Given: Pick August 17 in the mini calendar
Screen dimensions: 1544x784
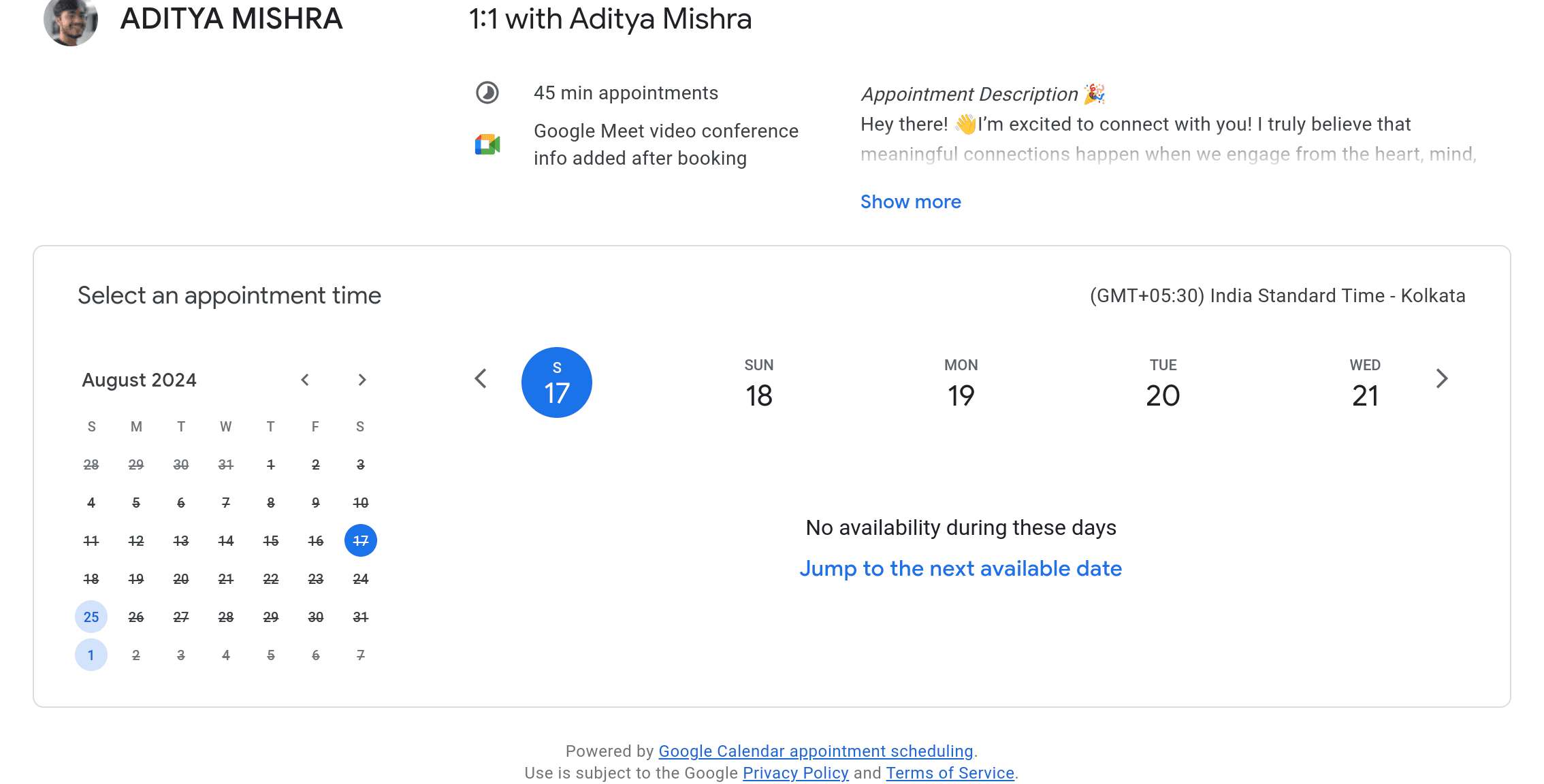Looking at the screenshot, I should 361,540.
